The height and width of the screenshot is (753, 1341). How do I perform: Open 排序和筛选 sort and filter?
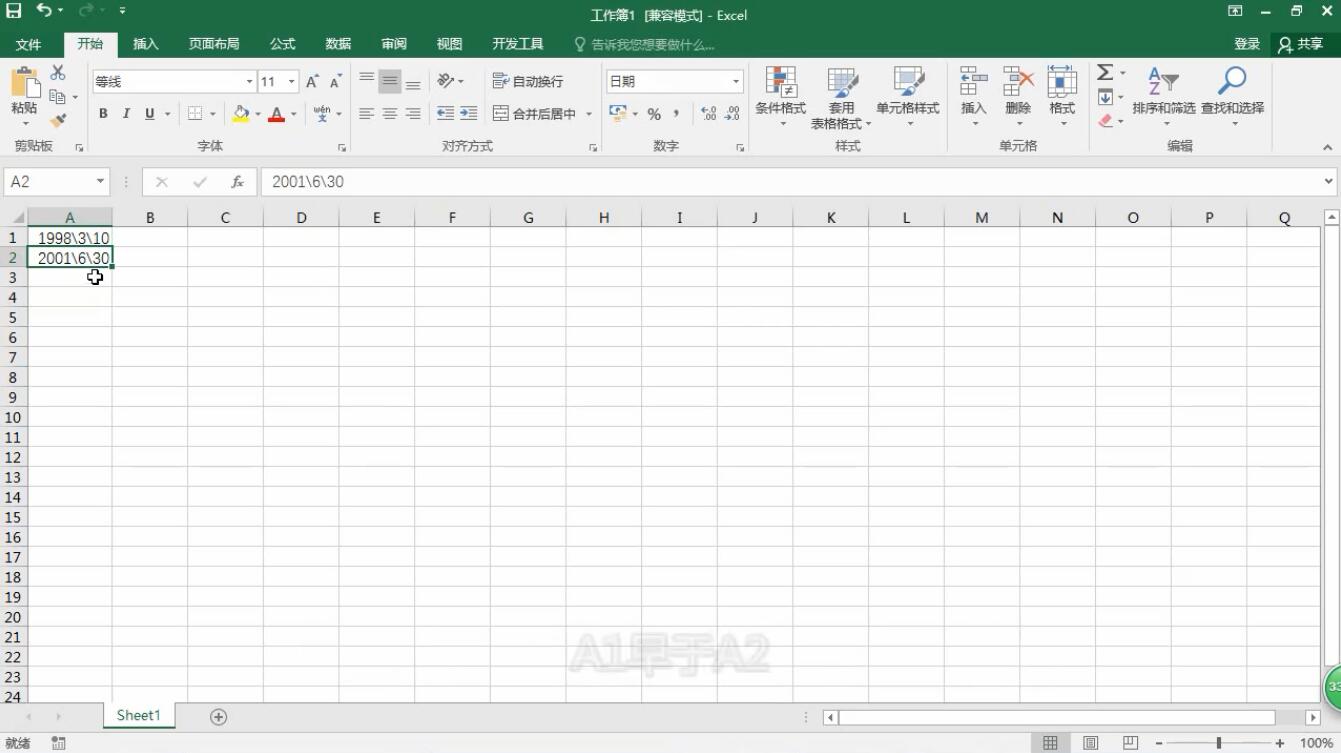pos(1164,97)
